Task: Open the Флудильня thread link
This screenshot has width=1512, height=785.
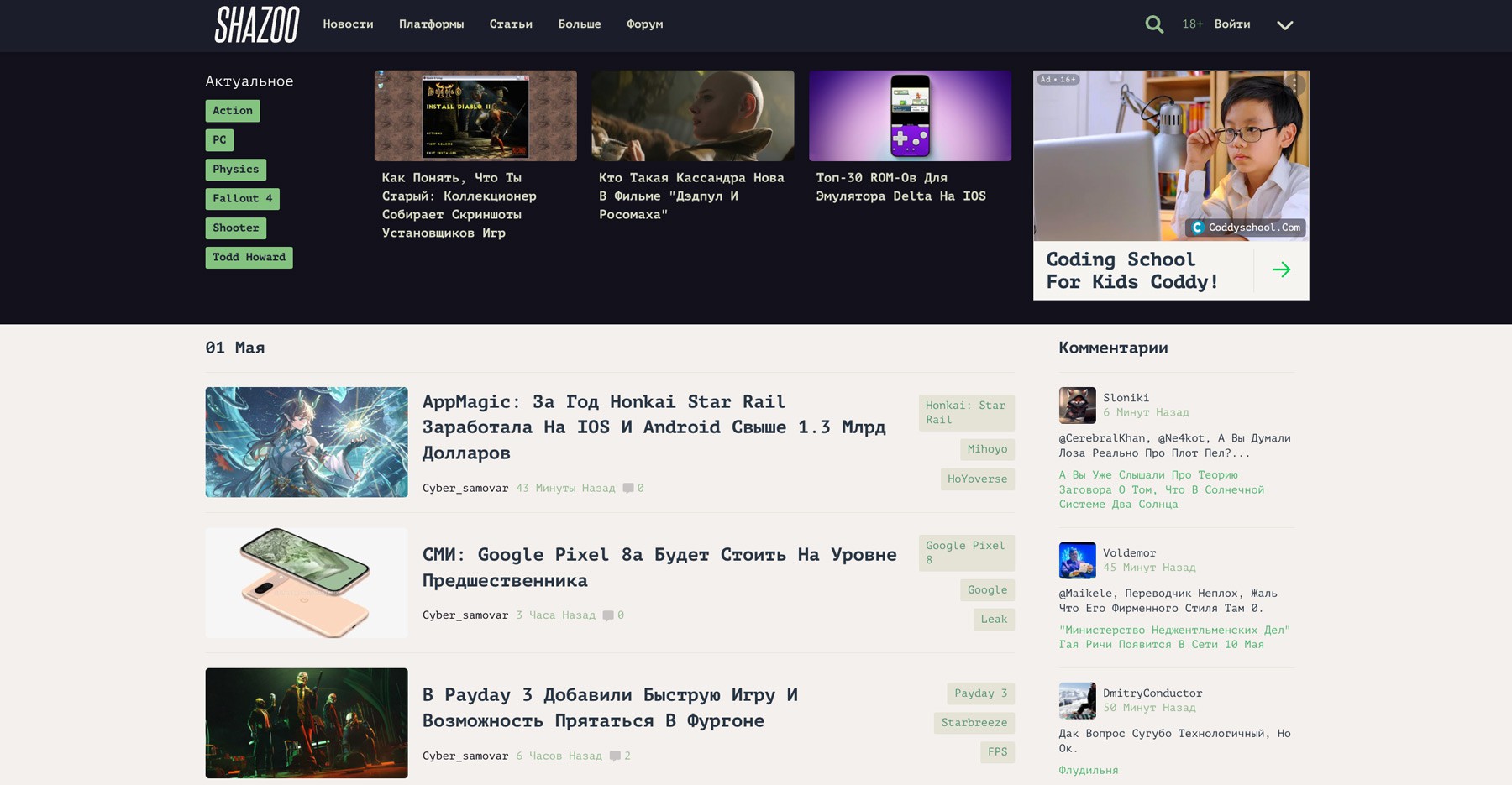Action: pos(1088,771)
